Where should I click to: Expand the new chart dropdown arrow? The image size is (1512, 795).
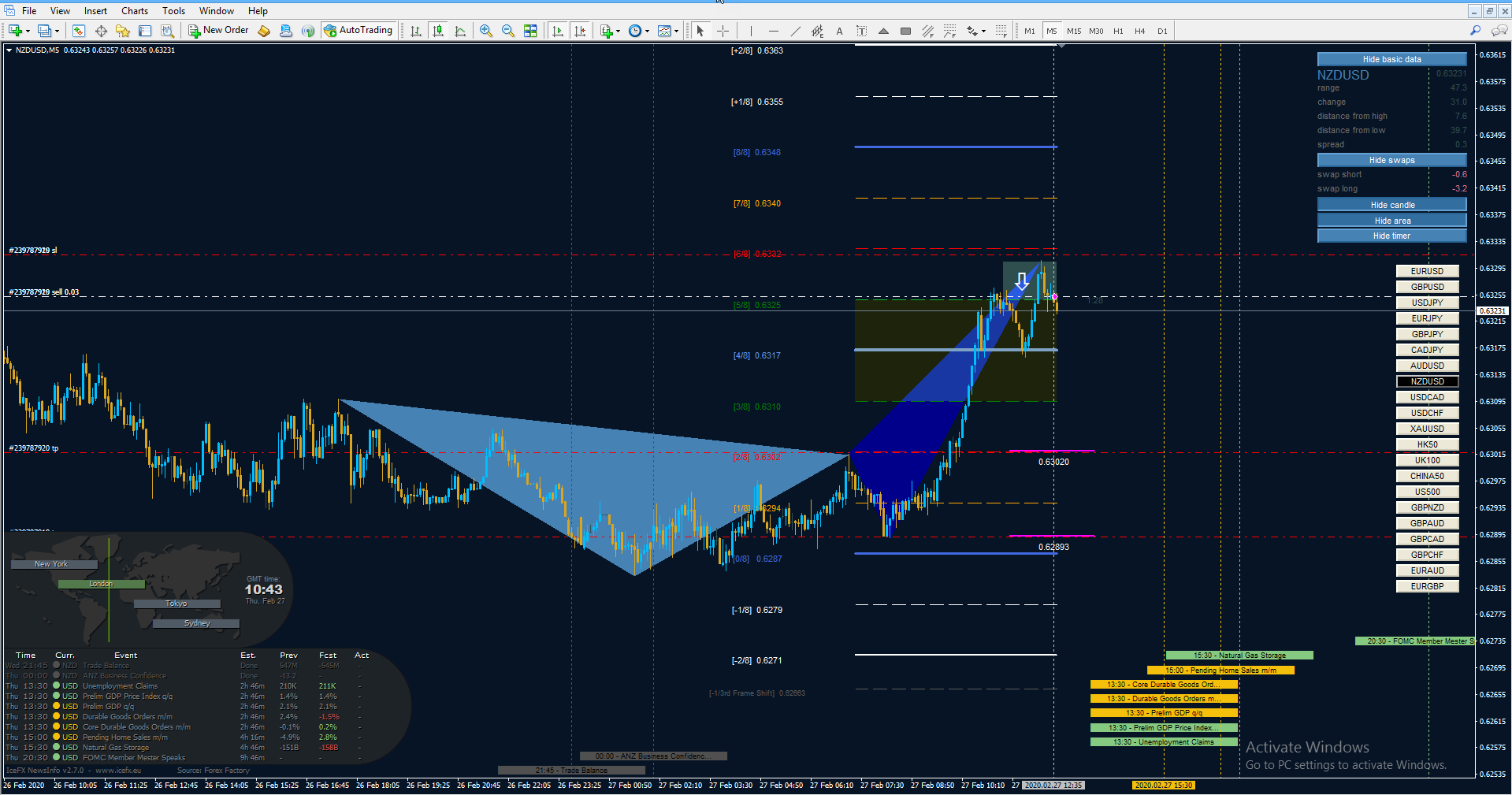pos(28,32)
